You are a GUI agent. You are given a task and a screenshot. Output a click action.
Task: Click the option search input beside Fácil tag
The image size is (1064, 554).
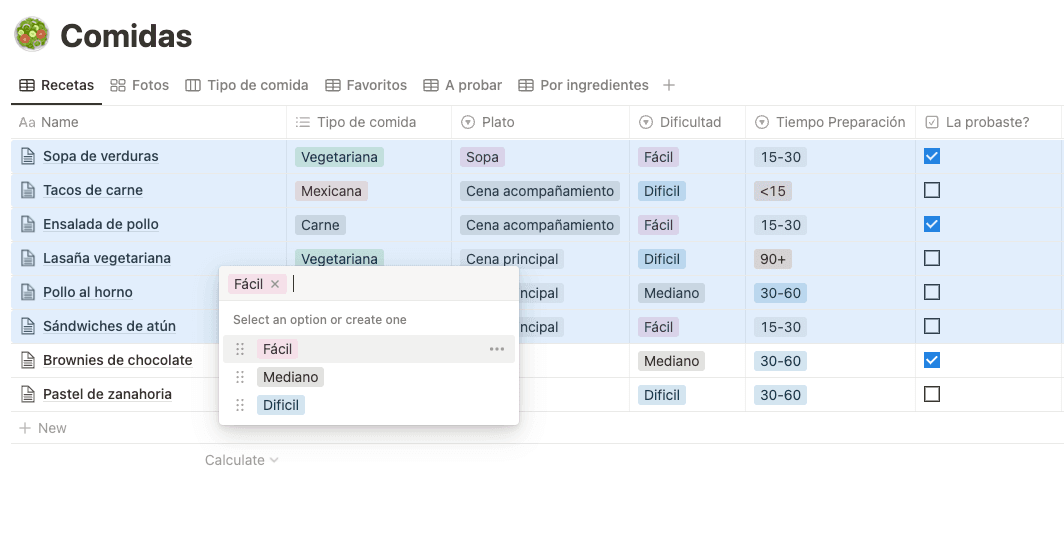[x=400, y=284]
